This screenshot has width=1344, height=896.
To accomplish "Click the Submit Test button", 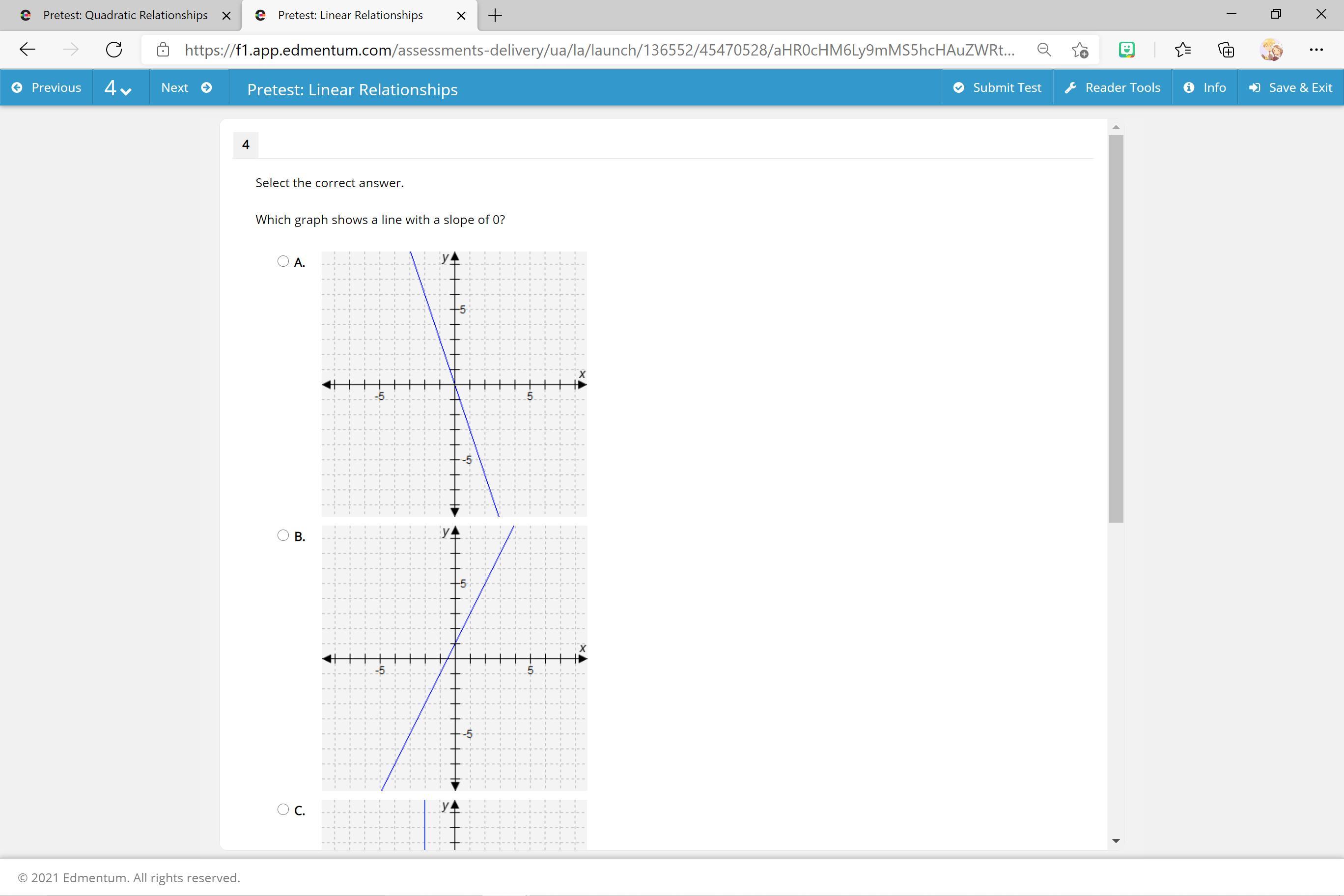I will click(x=997, y=87).
